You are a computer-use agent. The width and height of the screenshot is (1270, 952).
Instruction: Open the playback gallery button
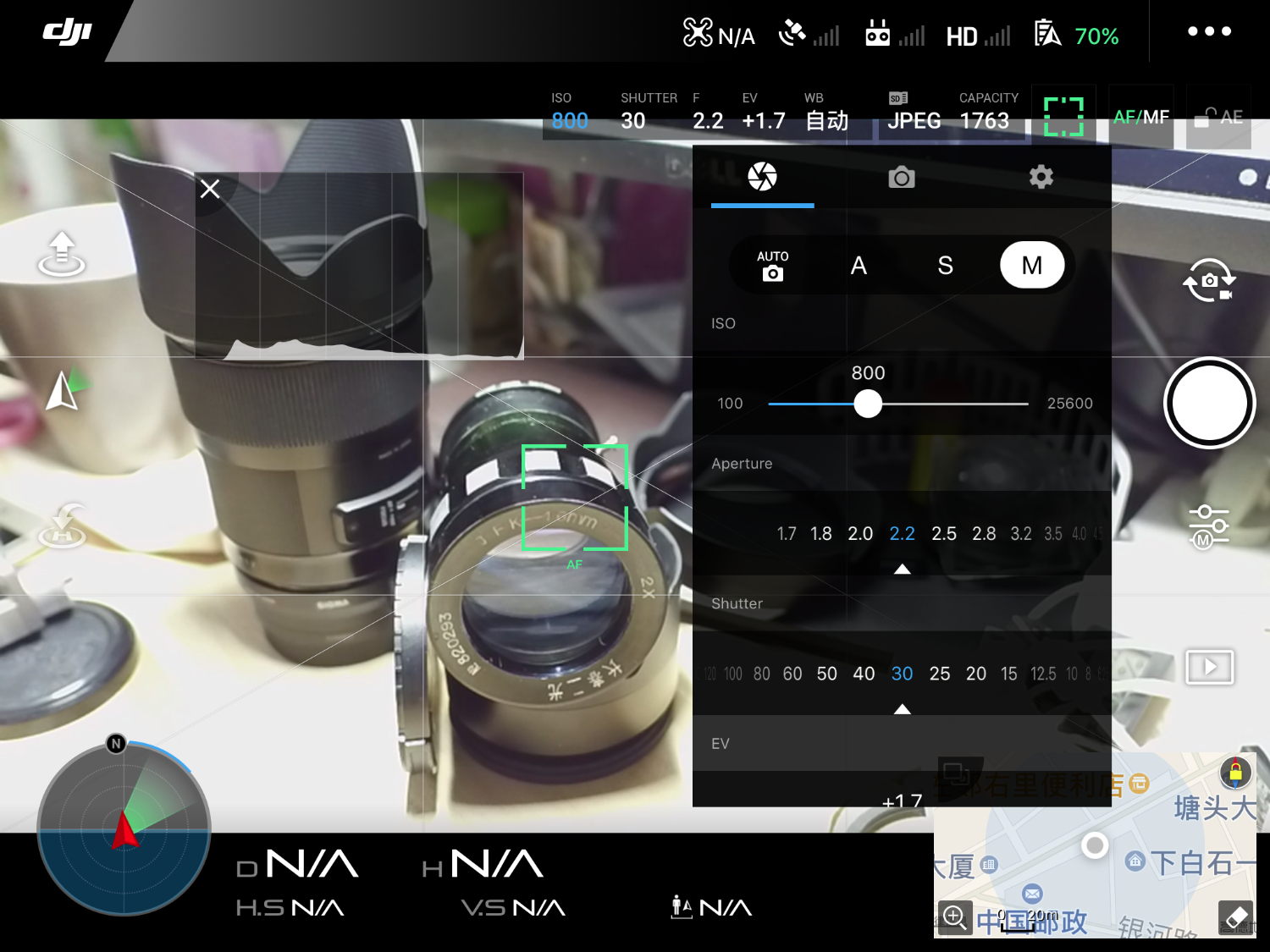[1209, 667]
